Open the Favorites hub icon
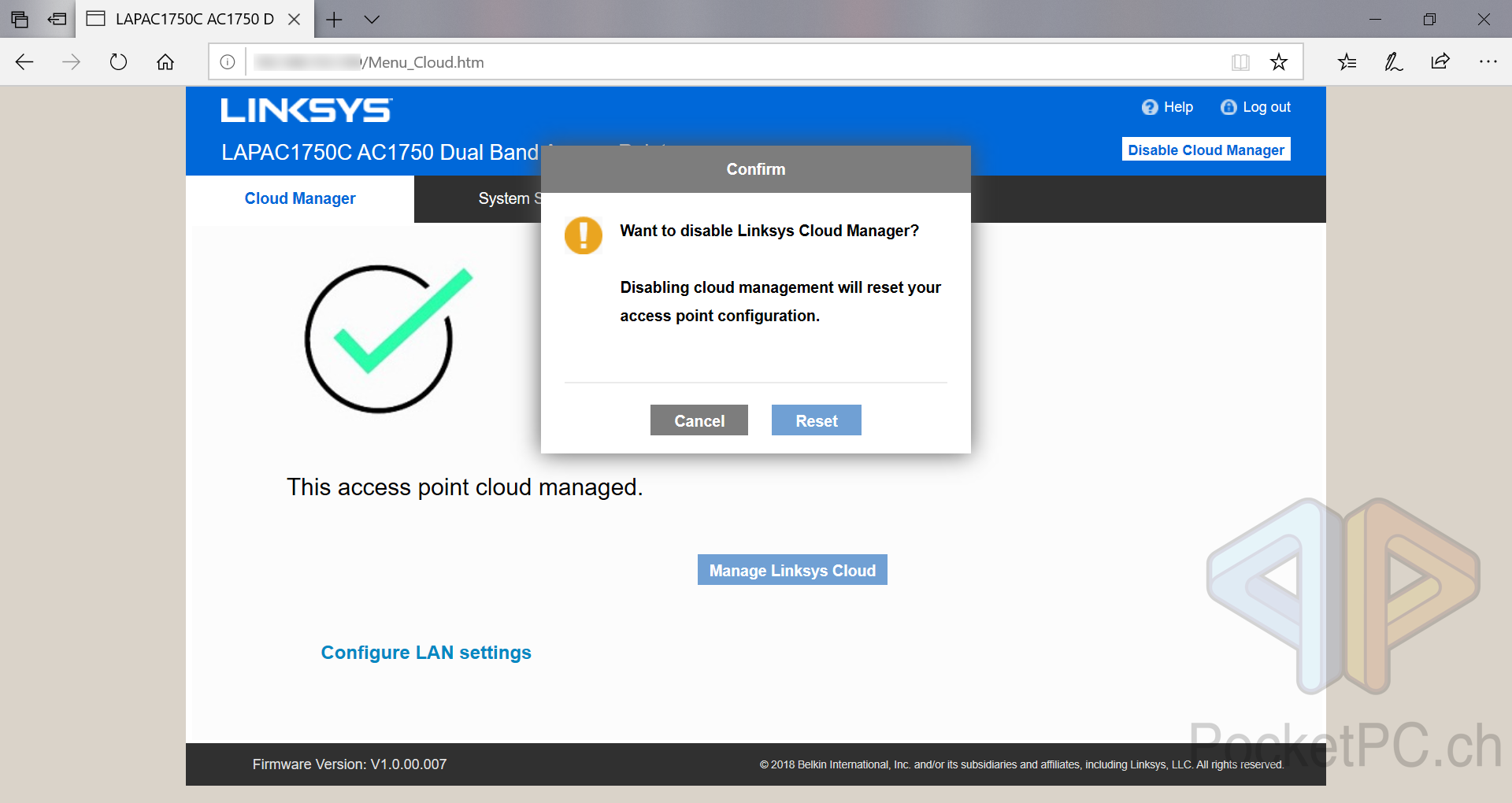 tap(1347, 62)
